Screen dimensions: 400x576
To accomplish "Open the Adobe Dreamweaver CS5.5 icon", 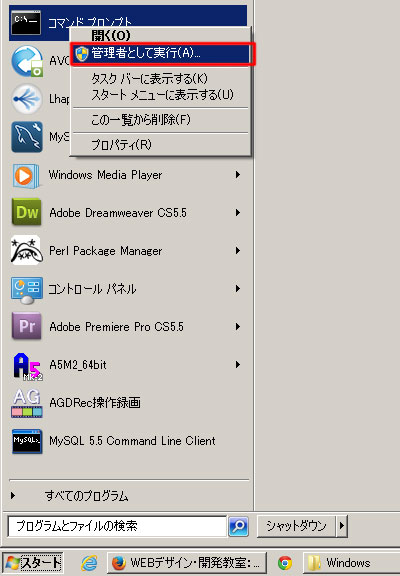I will tap(26, 212).
